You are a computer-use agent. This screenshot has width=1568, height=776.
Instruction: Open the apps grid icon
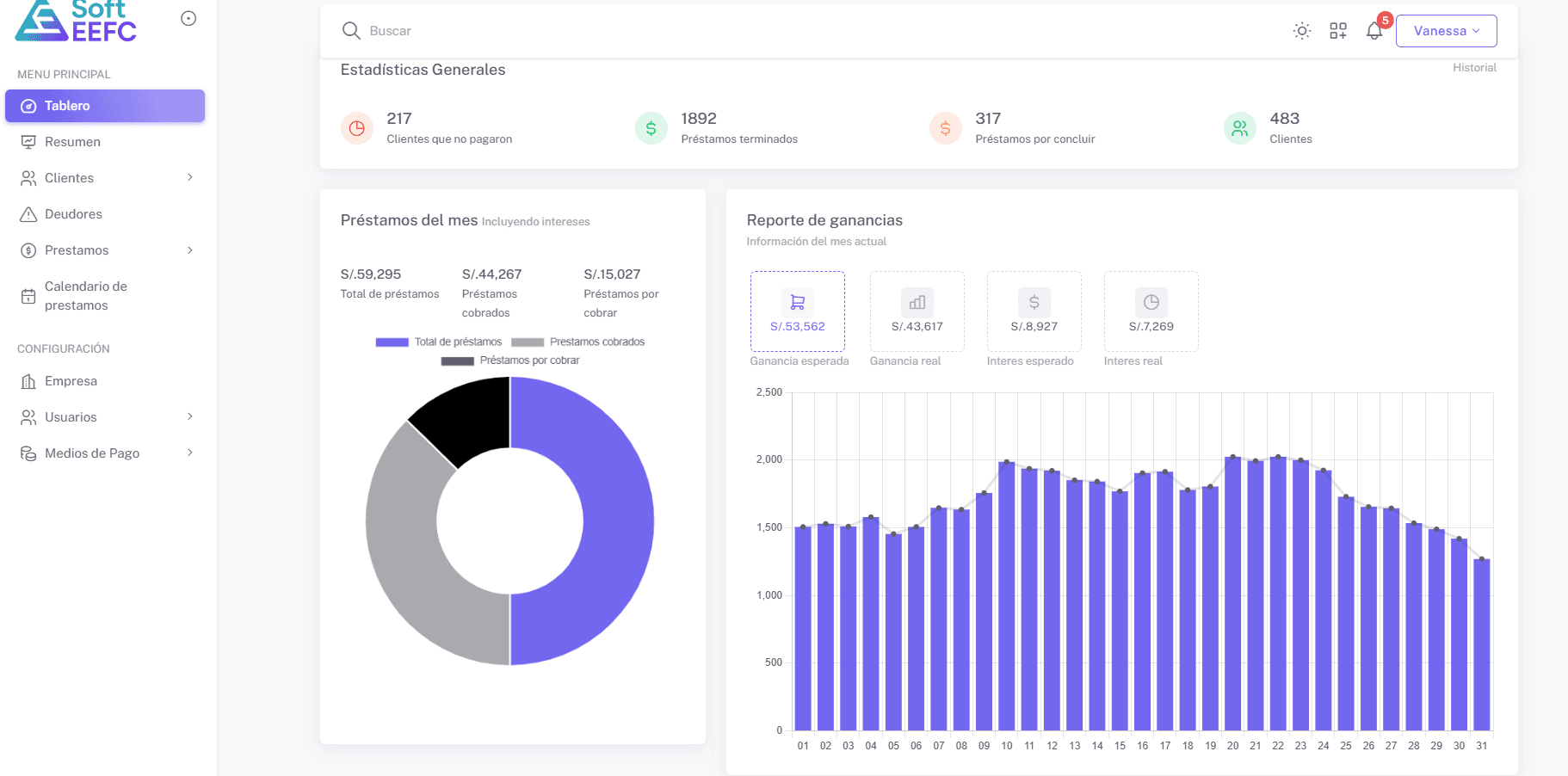pyautogui.click(x=1338, y=31)
